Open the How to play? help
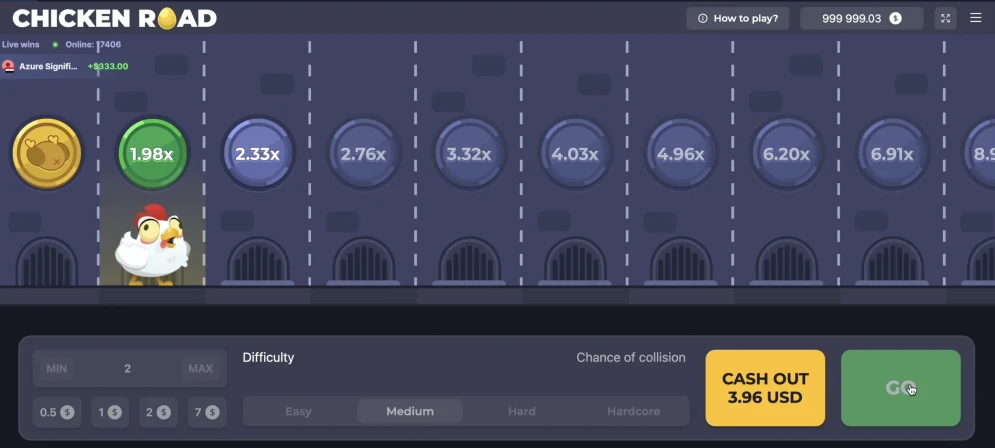Image resolution: width=995 pixels, height=448 pixels. click(738, 18)
